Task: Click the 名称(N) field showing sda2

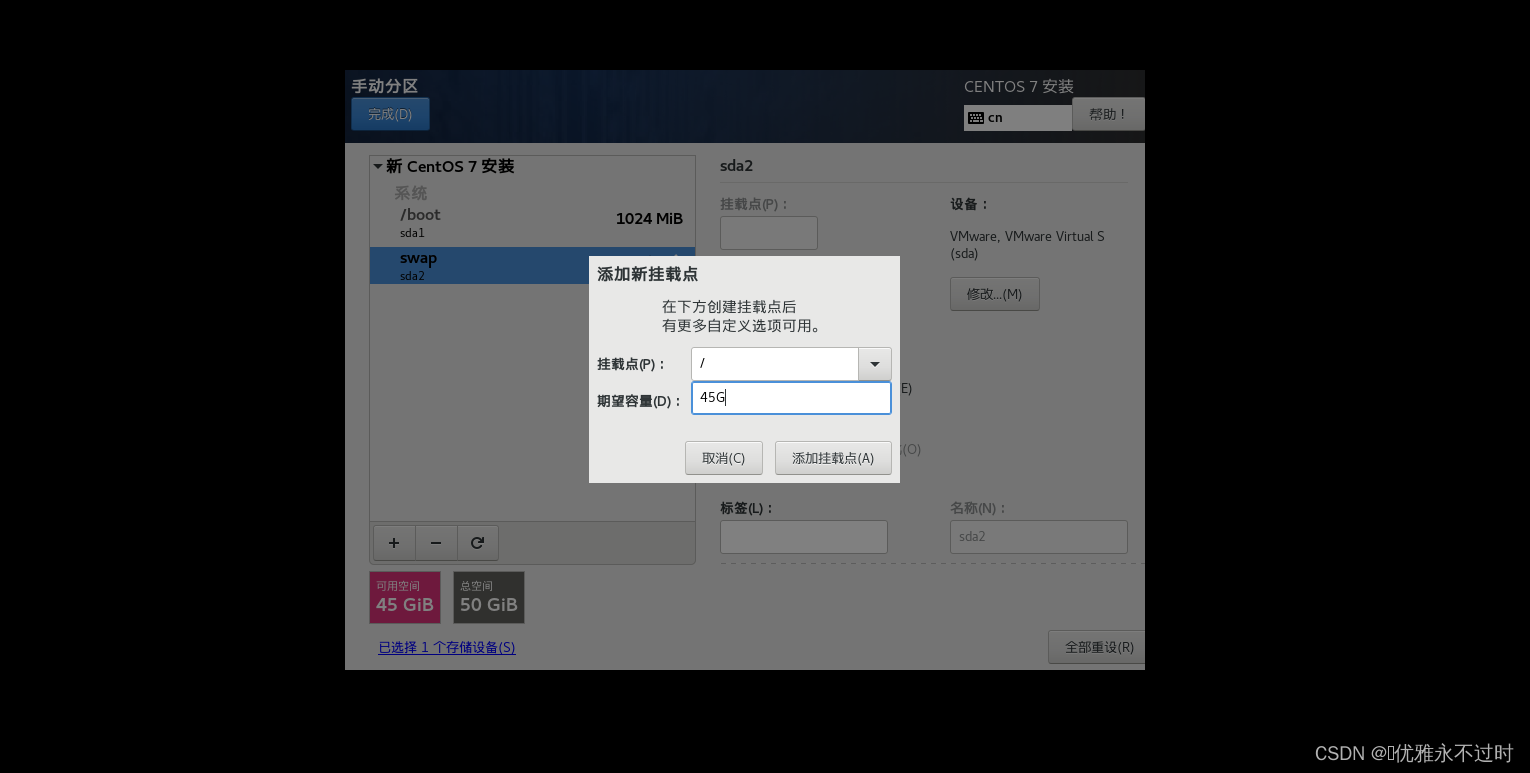Action: coord(1039,537)
